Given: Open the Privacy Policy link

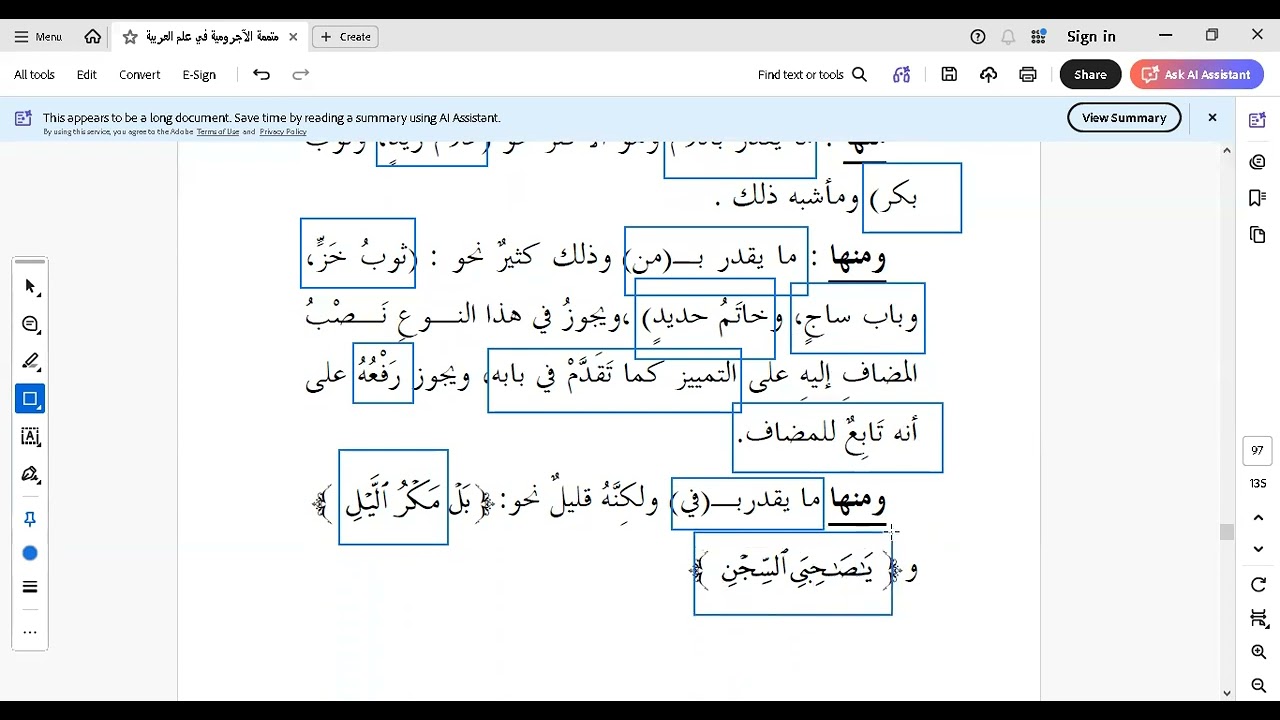Looking at the screenshot, I should pos(283,132).
